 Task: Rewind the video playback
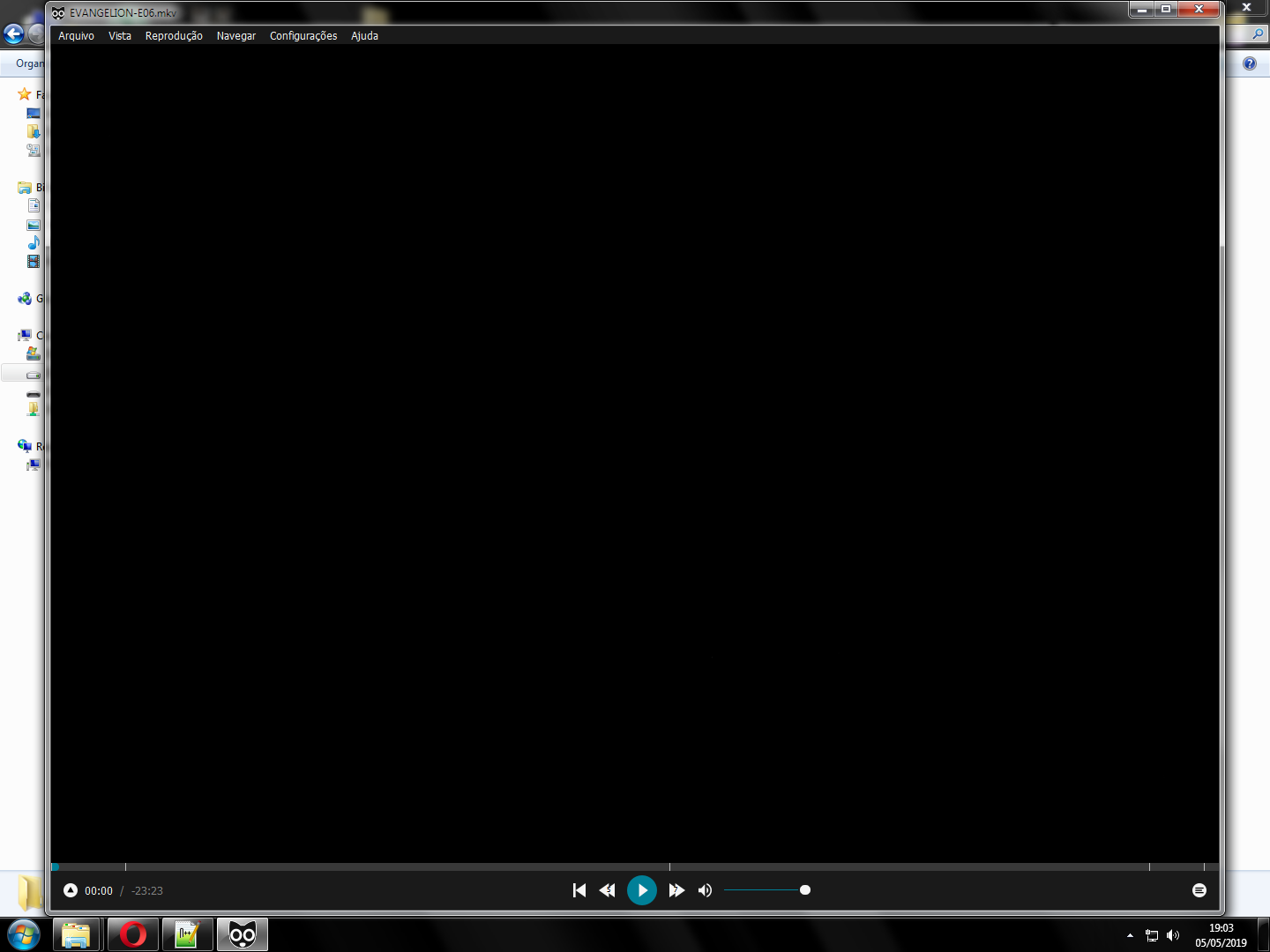click(x=607, y=890)
